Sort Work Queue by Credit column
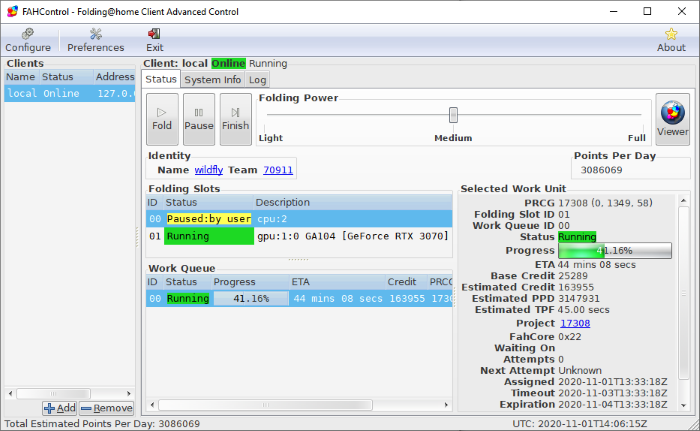 (x=406, y=282)
